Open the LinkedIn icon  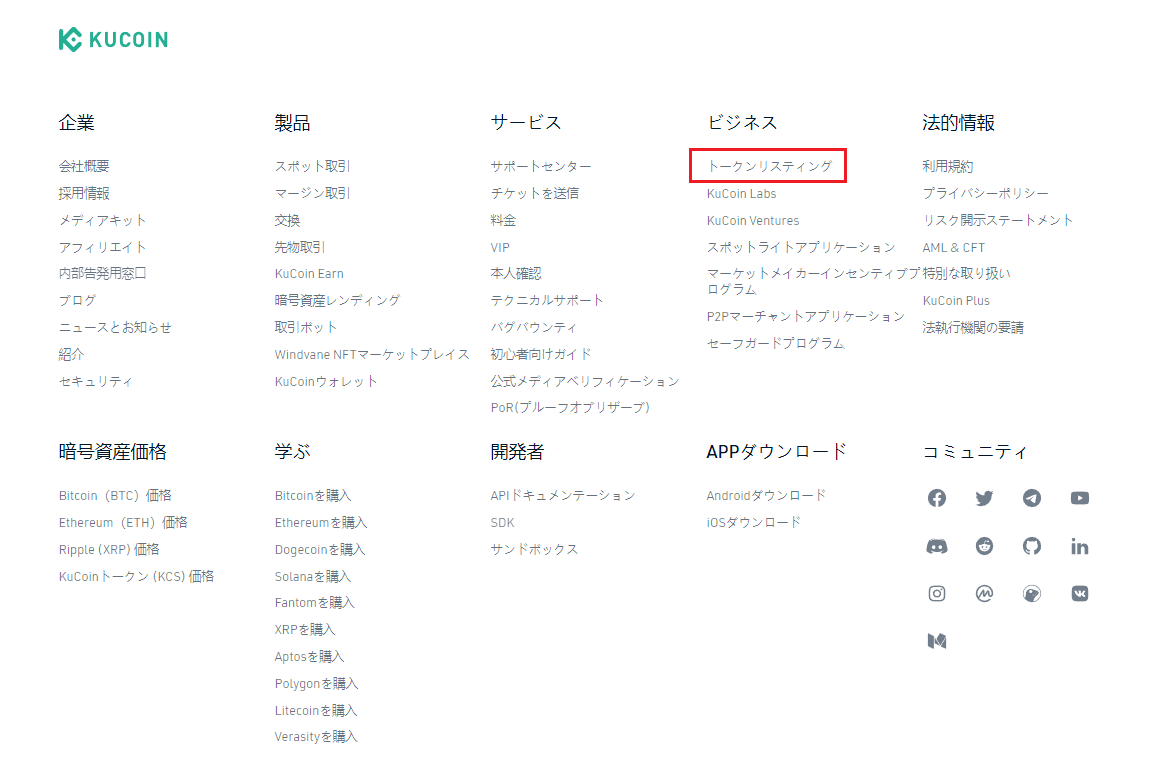pyautogui.click(x=1079, y=546)
